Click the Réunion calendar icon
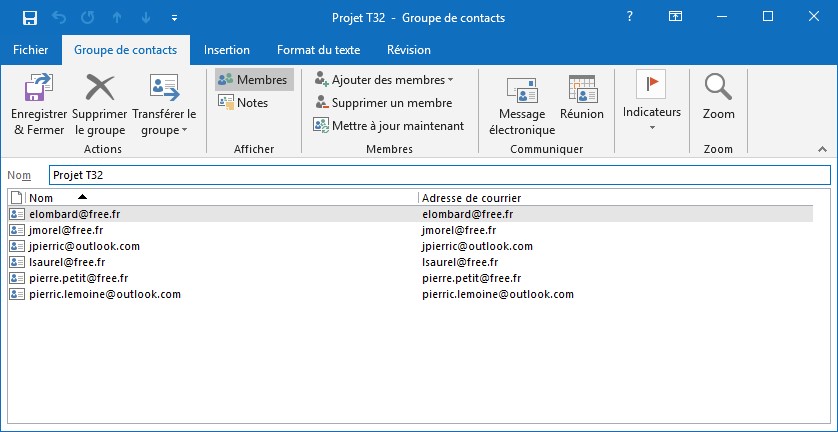The height and width of the screenshot is (432, 838). pos(581,90)
